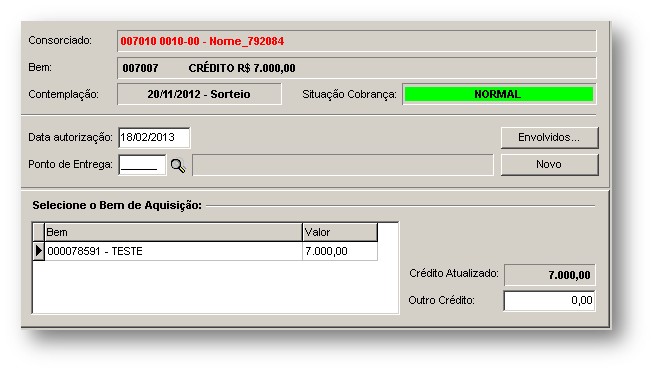Click the Ponto de Entrega description box
The image size is (654, 372).
[343, 165]
